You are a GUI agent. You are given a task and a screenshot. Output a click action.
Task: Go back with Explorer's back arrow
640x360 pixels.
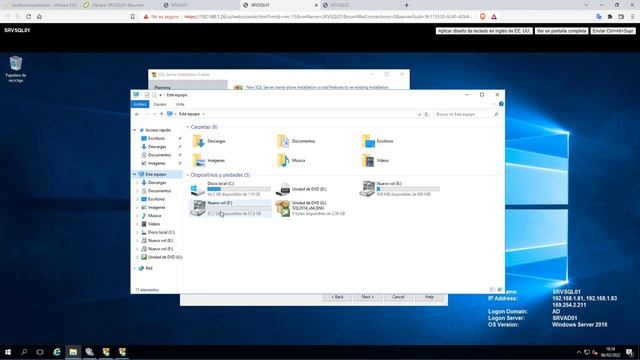click(x=137, y=114)
